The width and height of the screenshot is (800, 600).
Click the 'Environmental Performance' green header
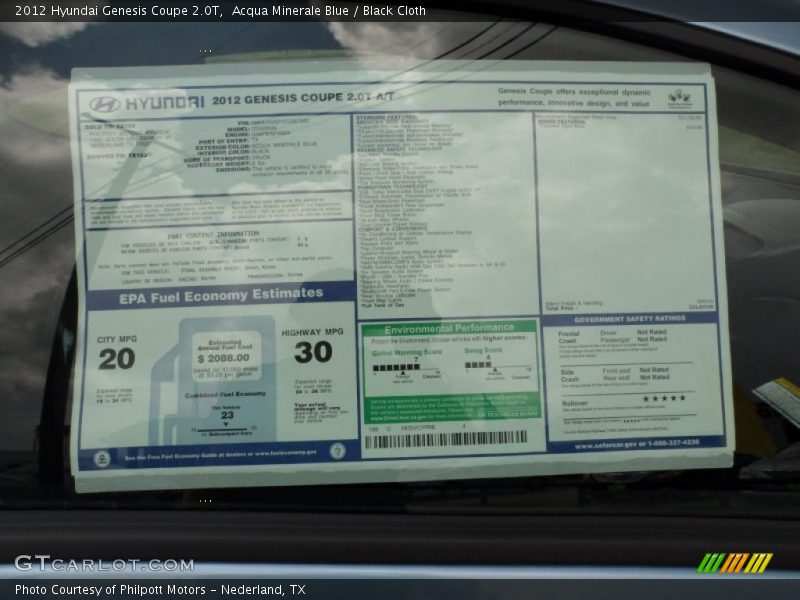click(449, 329)
